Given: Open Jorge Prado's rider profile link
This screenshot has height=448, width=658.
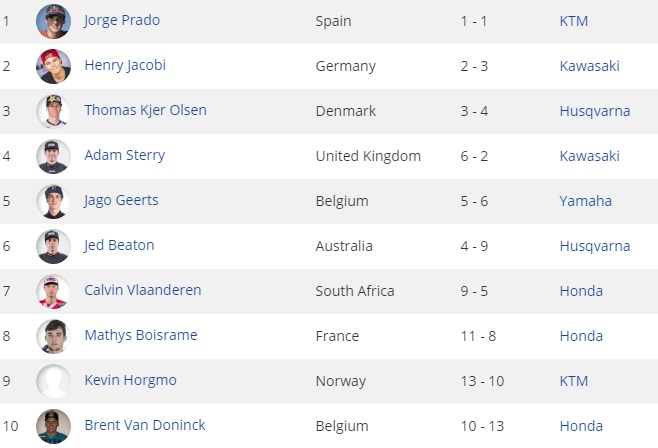Looking at the screenshot, I should 122,20.
